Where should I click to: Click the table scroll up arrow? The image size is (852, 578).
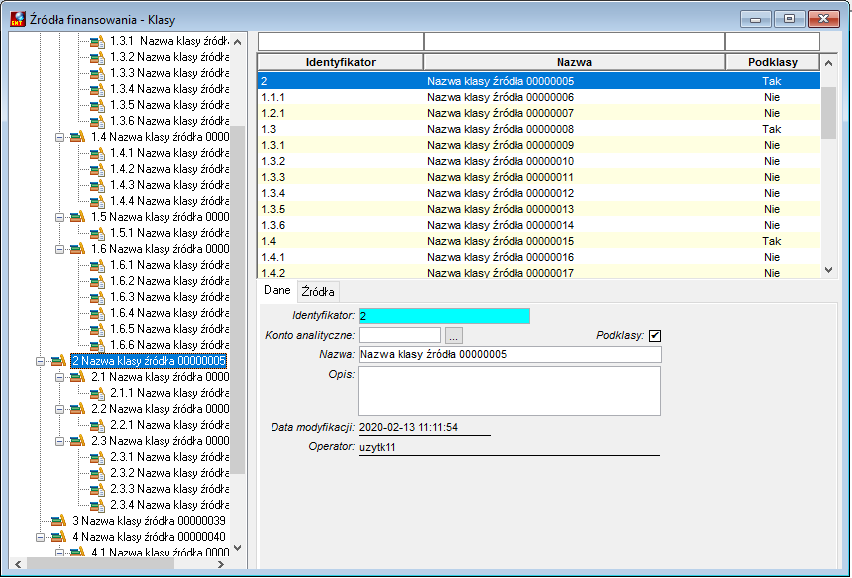click(828, 63)
